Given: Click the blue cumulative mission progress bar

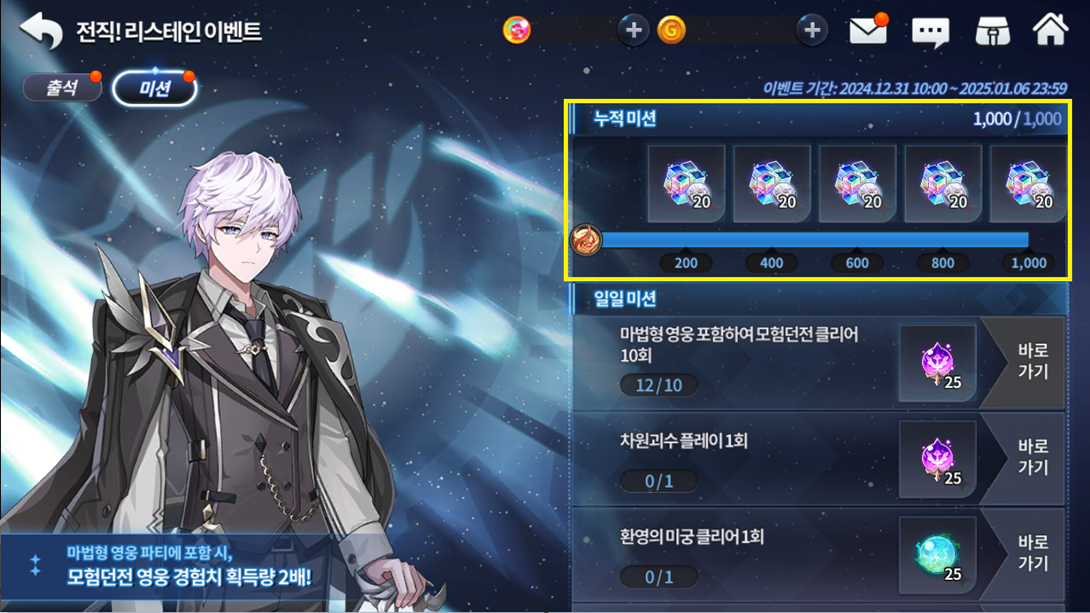Looking at the screenshot, I should pos(815,240).
